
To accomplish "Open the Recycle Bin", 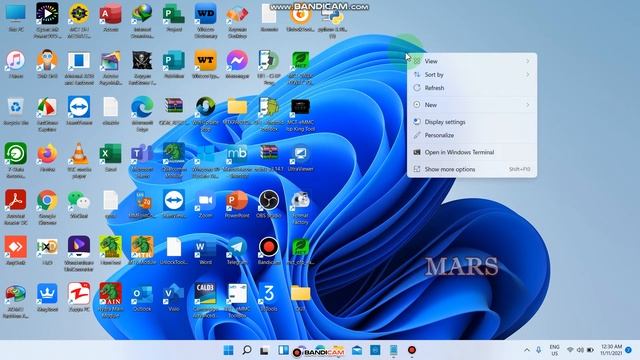I will pos(16,111).
